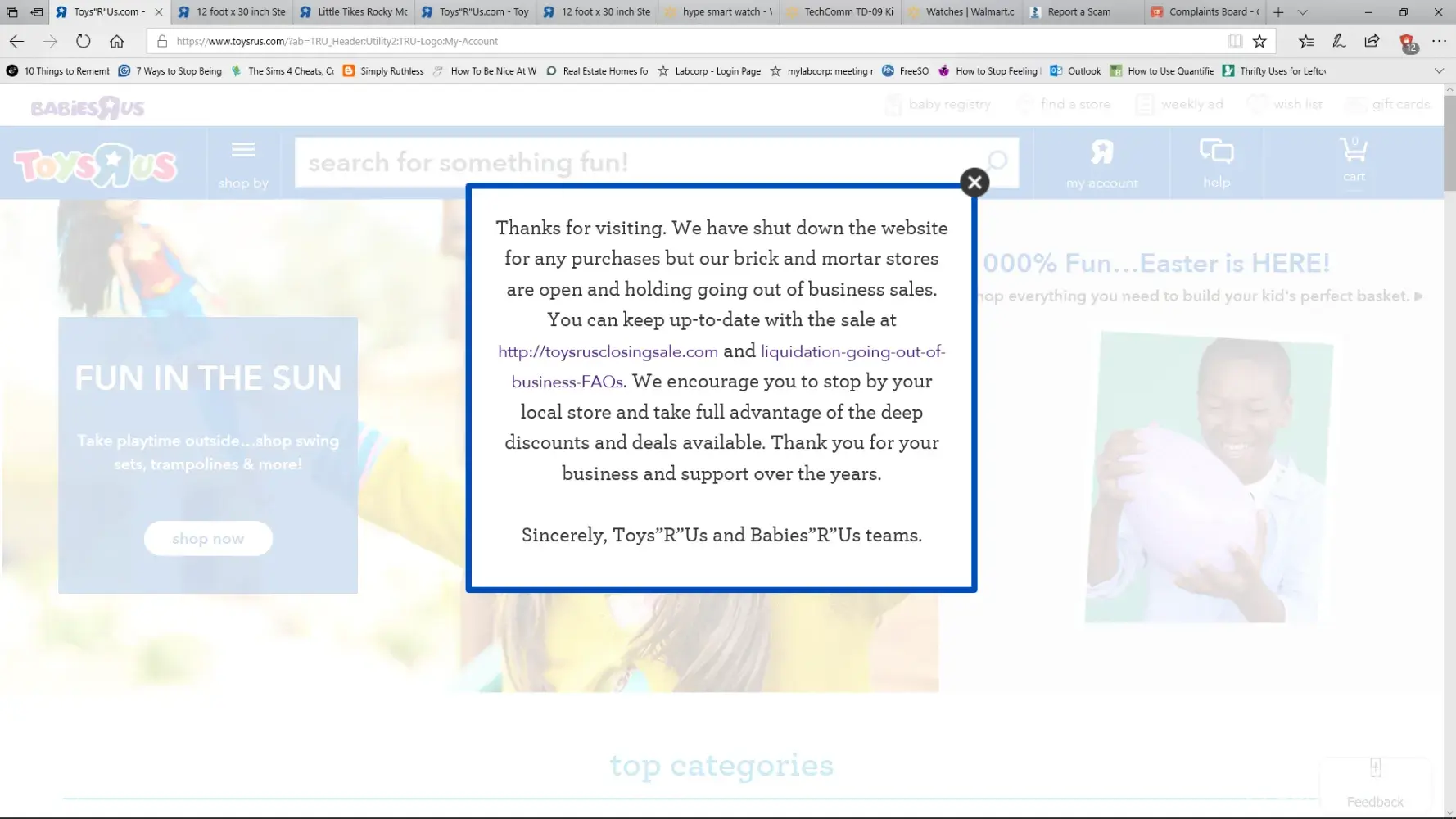Toggle reading view in address bar
The width and height of the screenshot is (1456, 819).
click(1235, 41)
